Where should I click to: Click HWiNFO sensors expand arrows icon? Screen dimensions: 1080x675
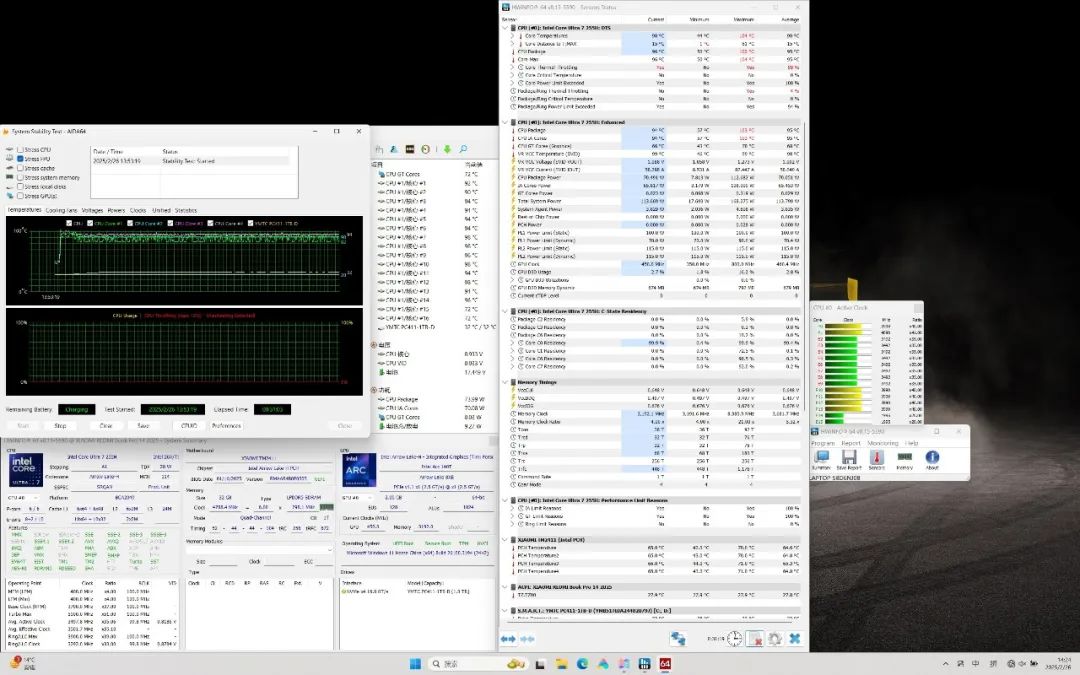coord(508,639)
